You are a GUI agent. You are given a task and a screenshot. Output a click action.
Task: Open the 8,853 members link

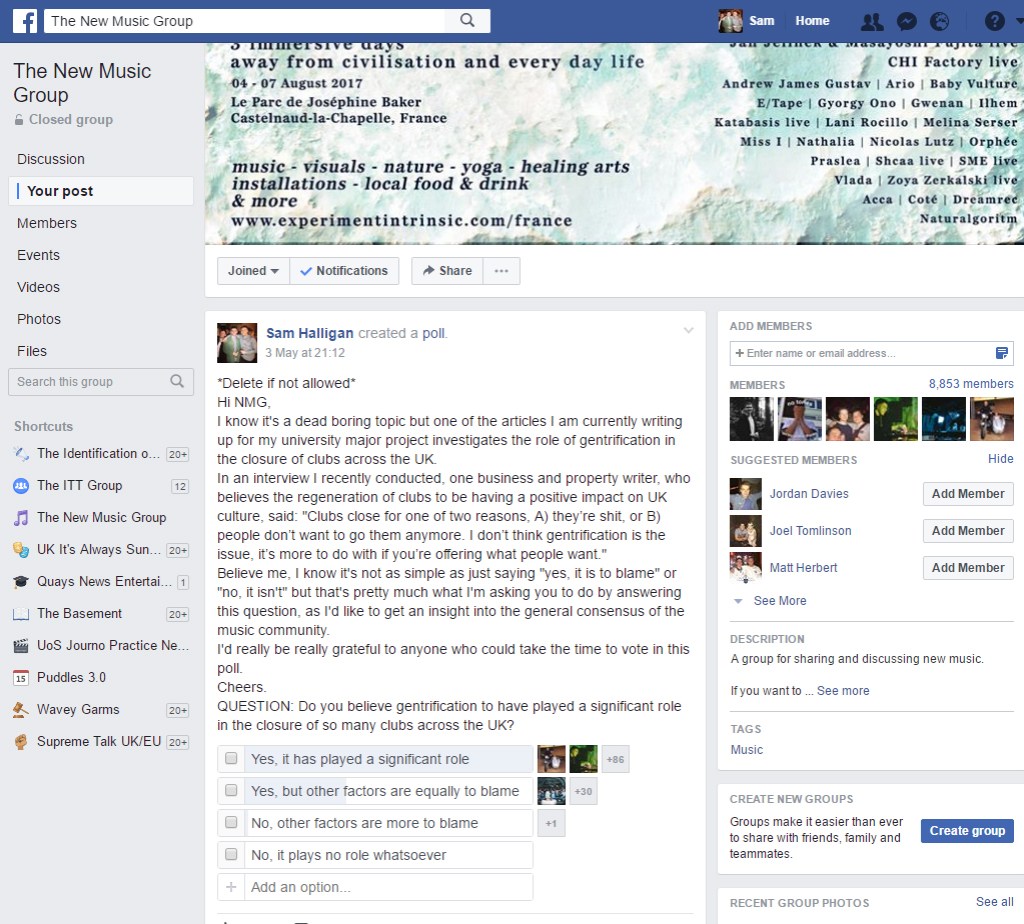(970, 384)
